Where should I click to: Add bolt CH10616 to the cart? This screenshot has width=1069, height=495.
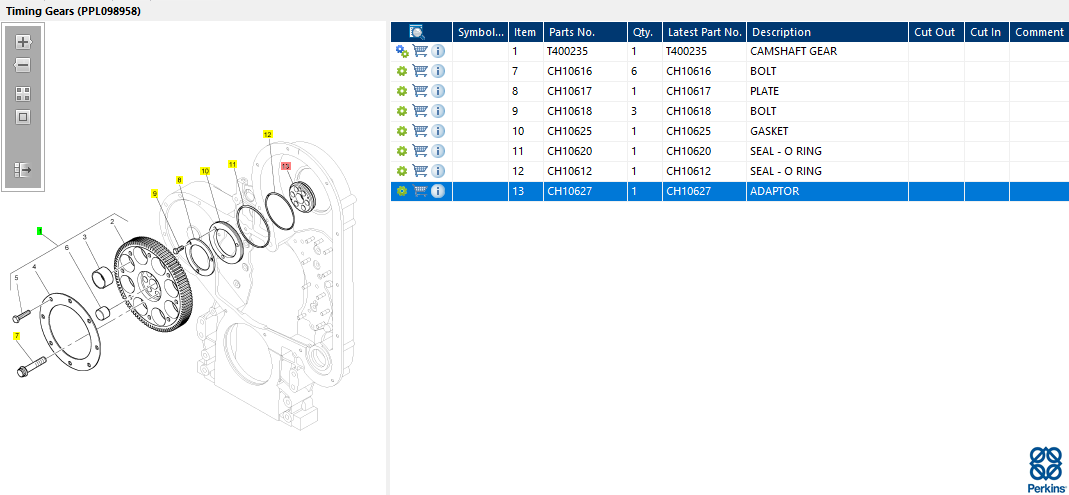point(420,71)
